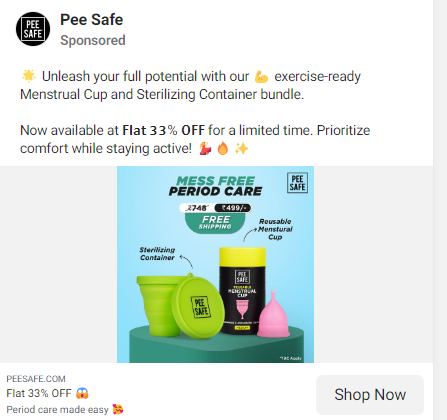Click the shocked face emoji near headline
The image size is (447, 420).
pos(82,393)
